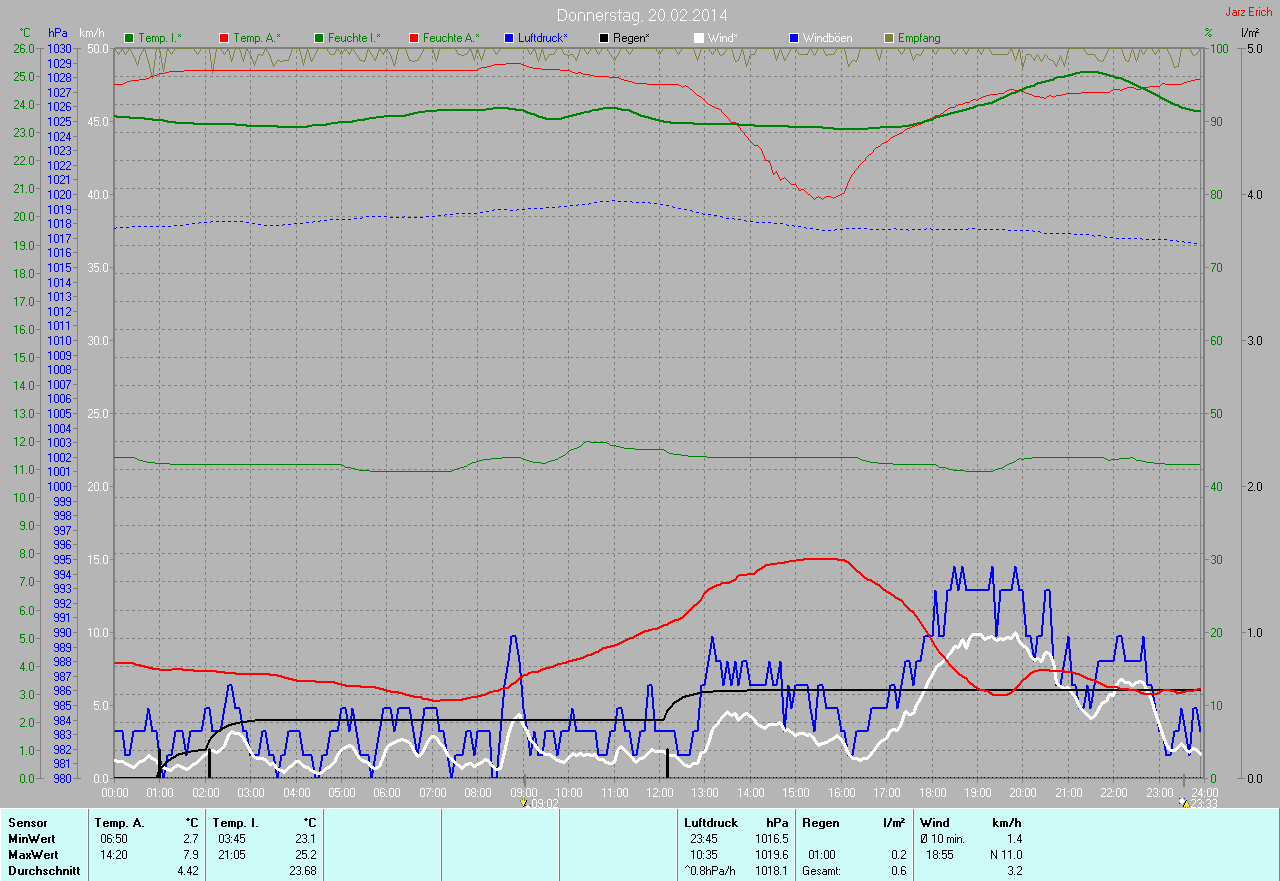Click the green Feuchte I. legend square

[319, 38]
